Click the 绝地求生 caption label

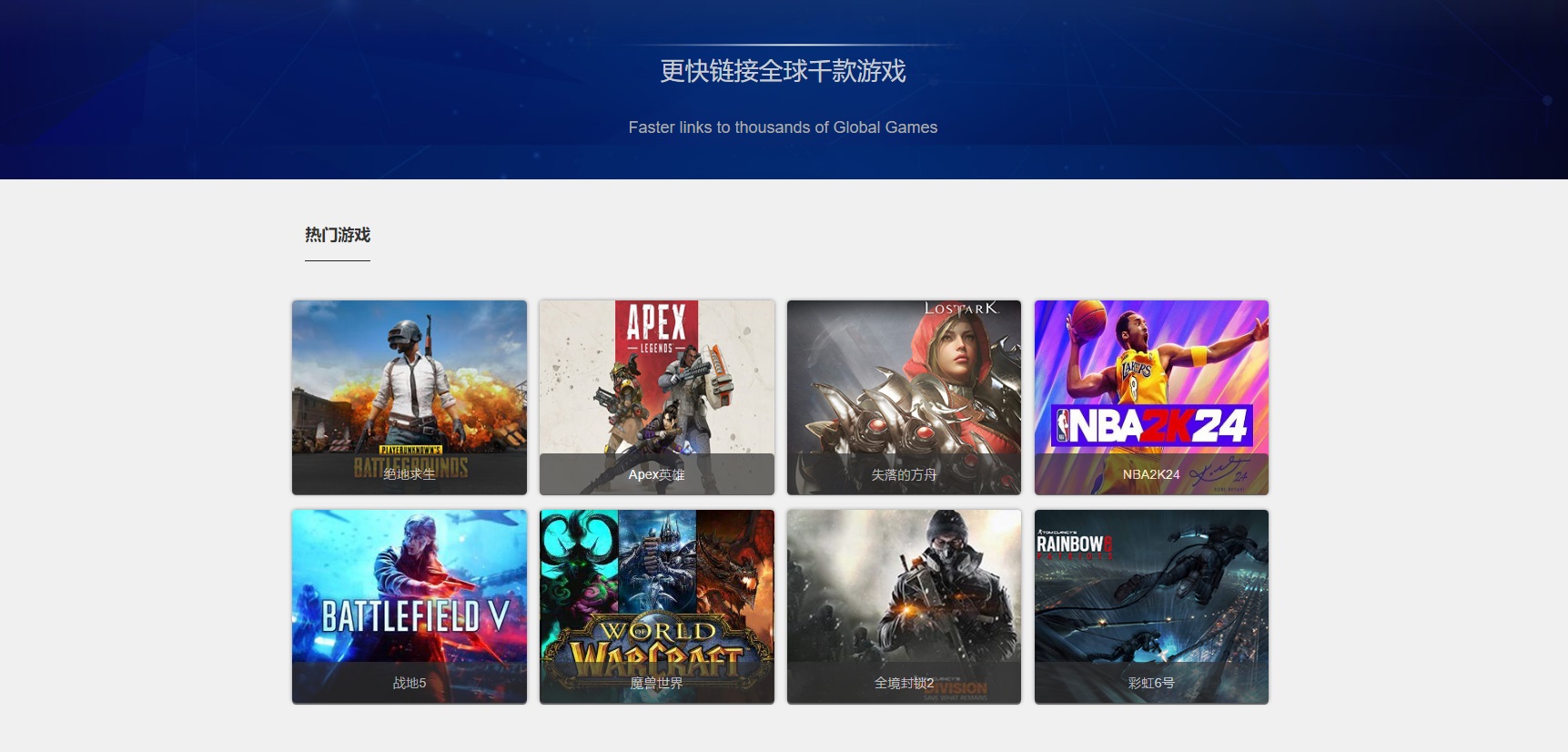pos(410,474)
